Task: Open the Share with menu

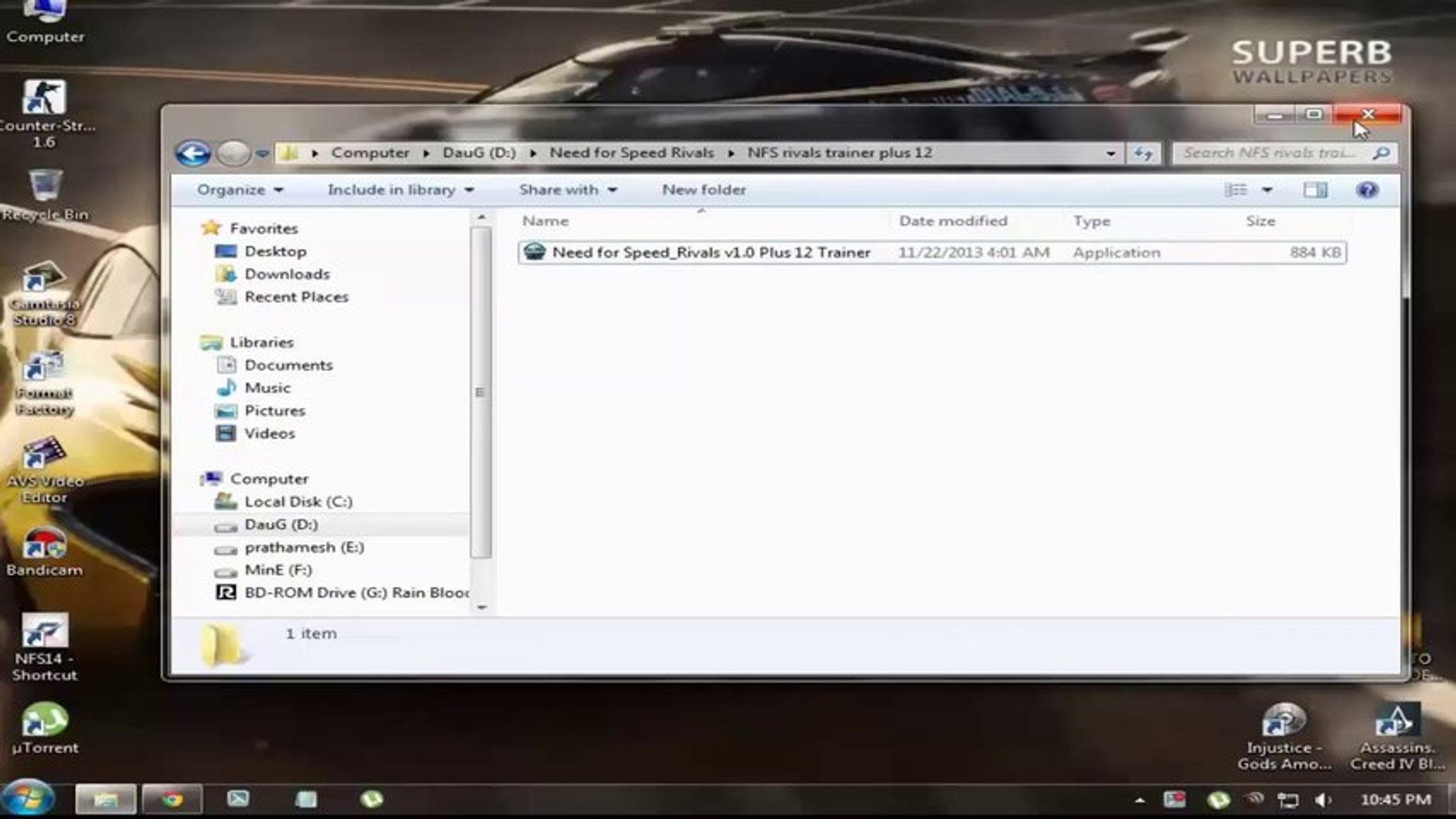Action: click(568, 190)
